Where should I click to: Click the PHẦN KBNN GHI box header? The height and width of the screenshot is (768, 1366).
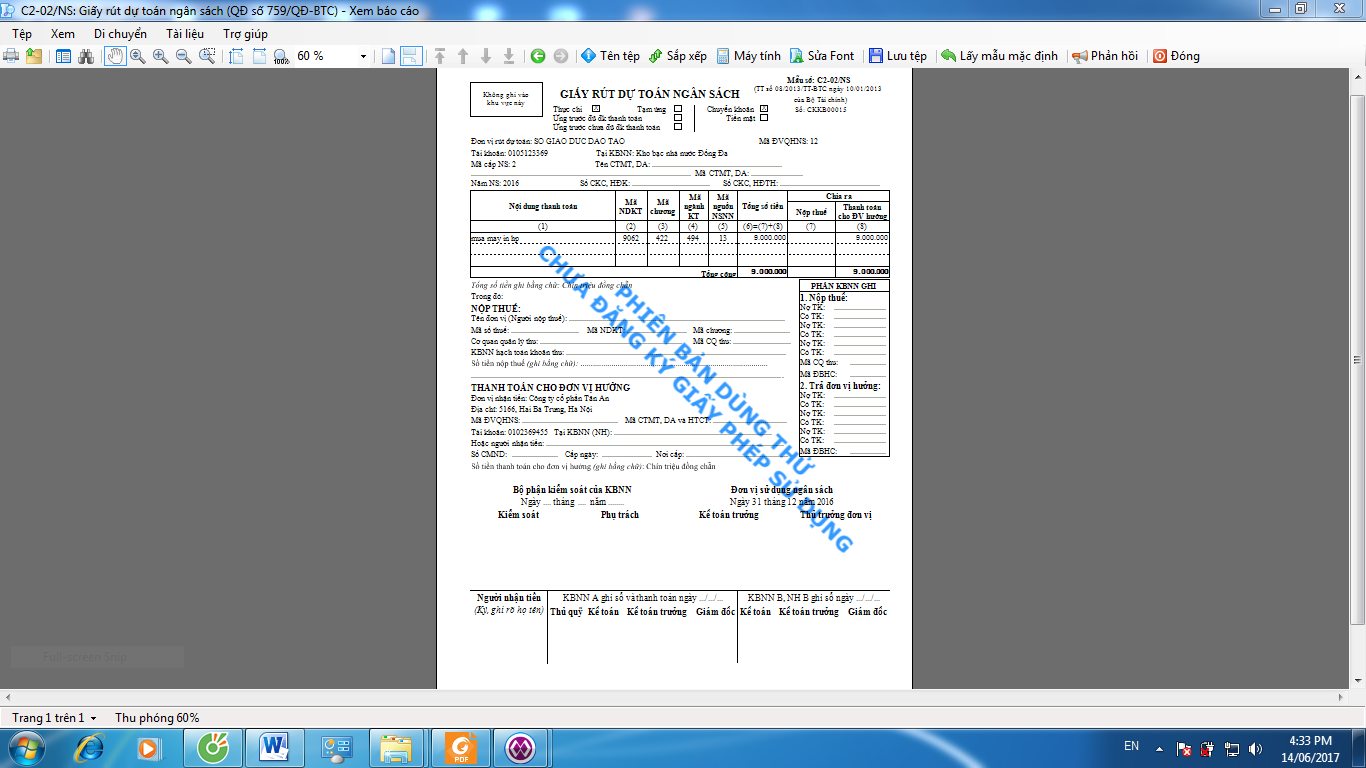pyautogui.click(x=843, y=286)
